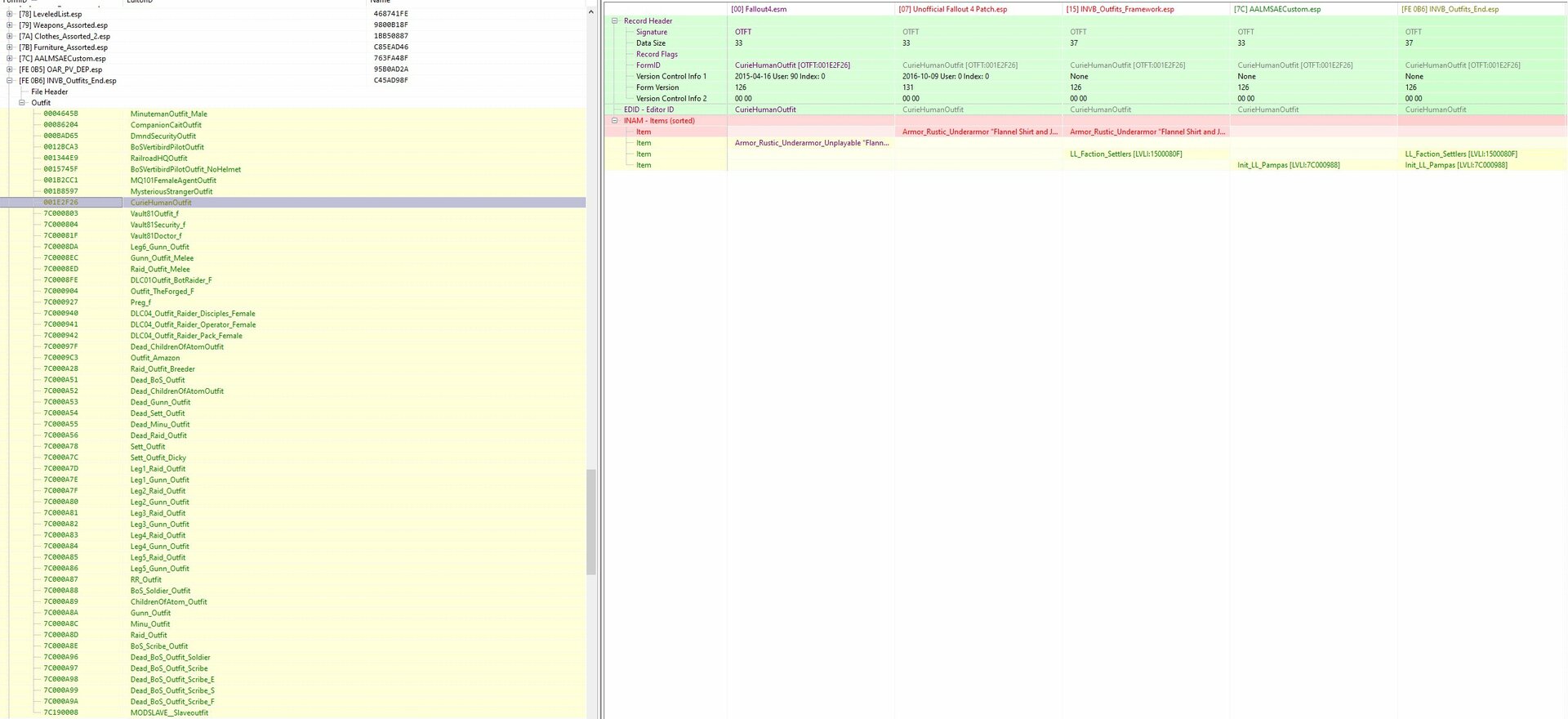1568x719 pixels.
Task: Select the highlighted CurieHumanOutfit record row
Action: click(x=293, y=202)
